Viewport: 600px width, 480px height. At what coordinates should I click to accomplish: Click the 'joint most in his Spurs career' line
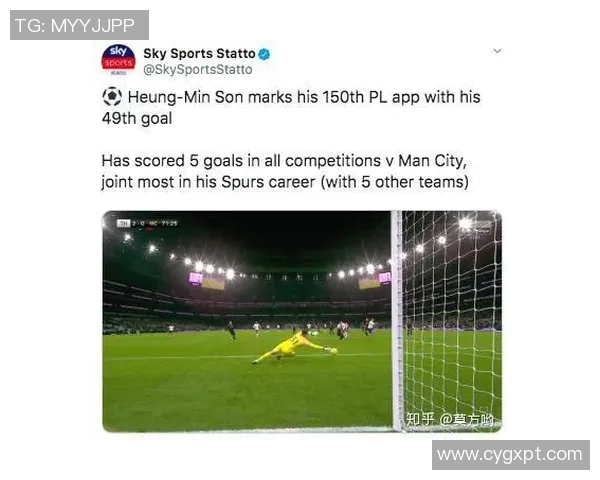coord(285,182)
